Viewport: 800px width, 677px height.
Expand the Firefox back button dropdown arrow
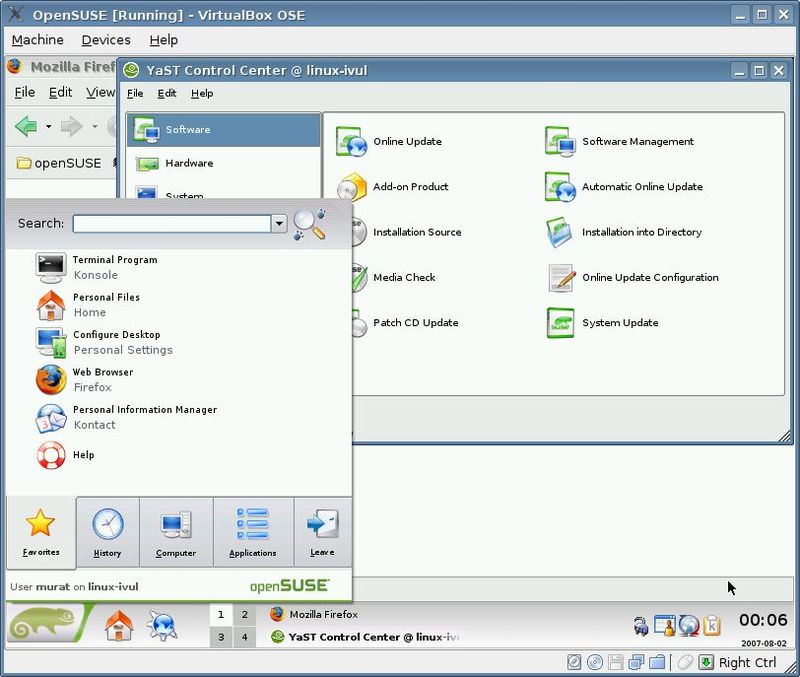click(x=48, y=127)
